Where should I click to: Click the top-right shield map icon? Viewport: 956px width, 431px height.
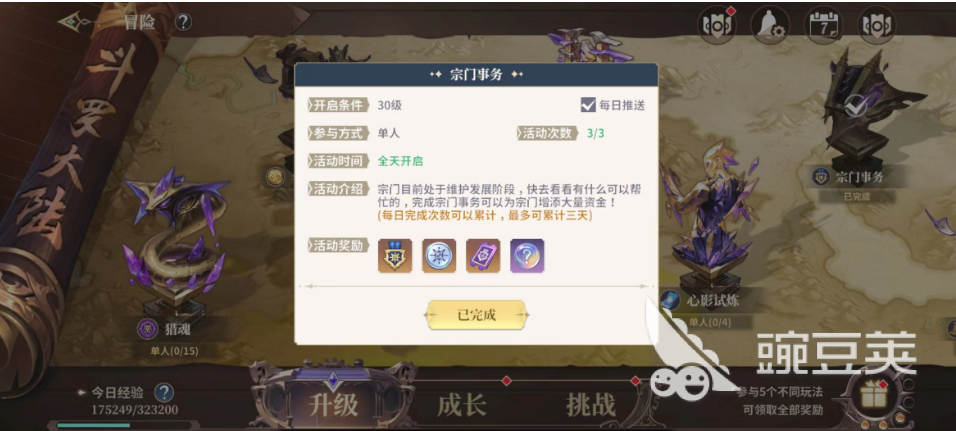pyautogui.click(x=876, y=25)
